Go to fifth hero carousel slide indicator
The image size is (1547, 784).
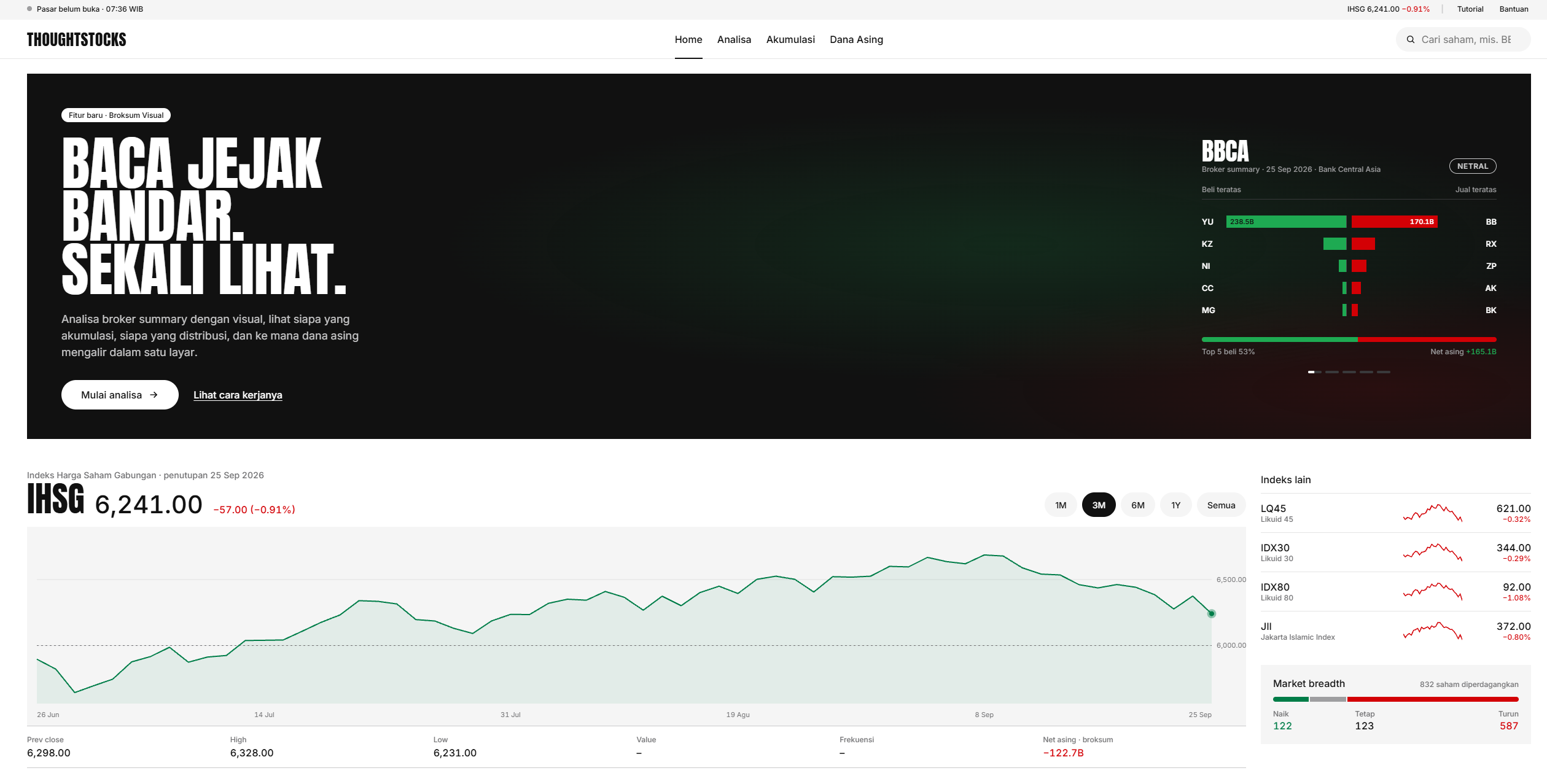[x=1383, y=372]
